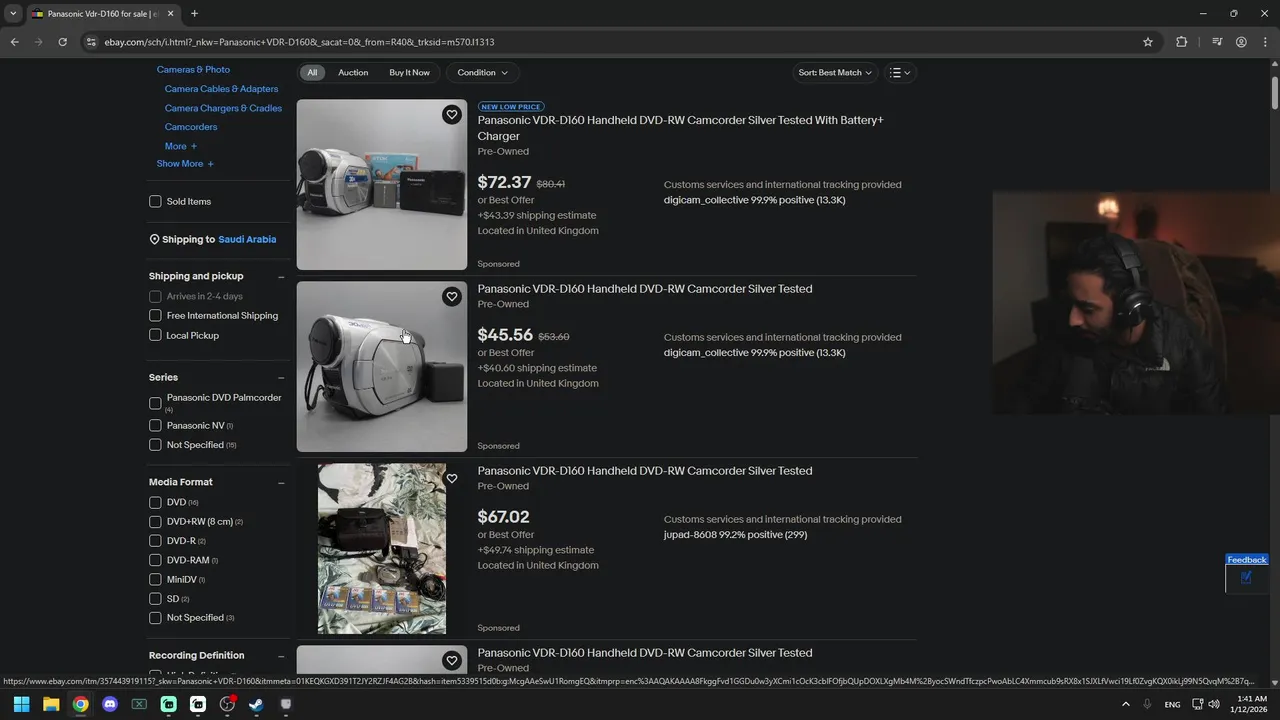Image resolution: width=1280 pixels, height=720 pixels.
Task: Open the Windows Start menu
Action: [x=21, y=704]
